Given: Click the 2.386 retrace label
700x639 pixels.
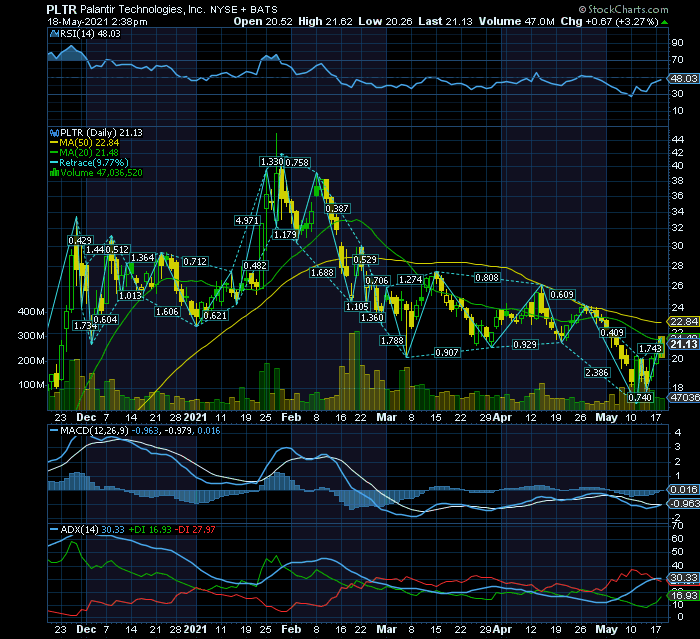Looking at the screenshot, I should click(x=597, y=372).
